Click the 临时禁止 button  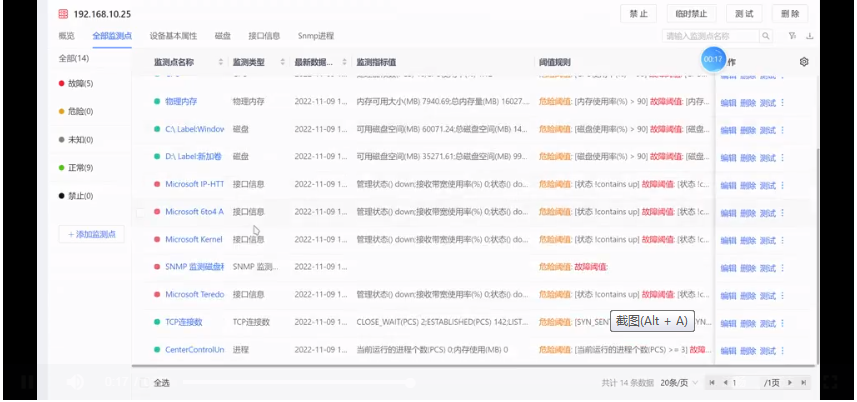(x=690, y=14)
